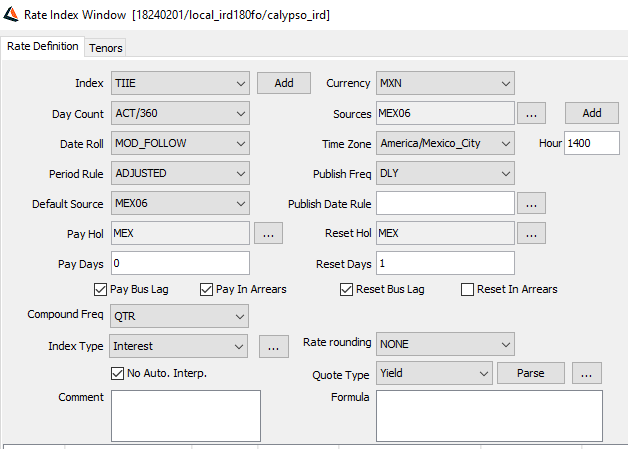Image resolution: width=628 pixels, height=449 pixels.
Task: Open the Publish Date Rule ellipsis button
Action: (531, 203)
